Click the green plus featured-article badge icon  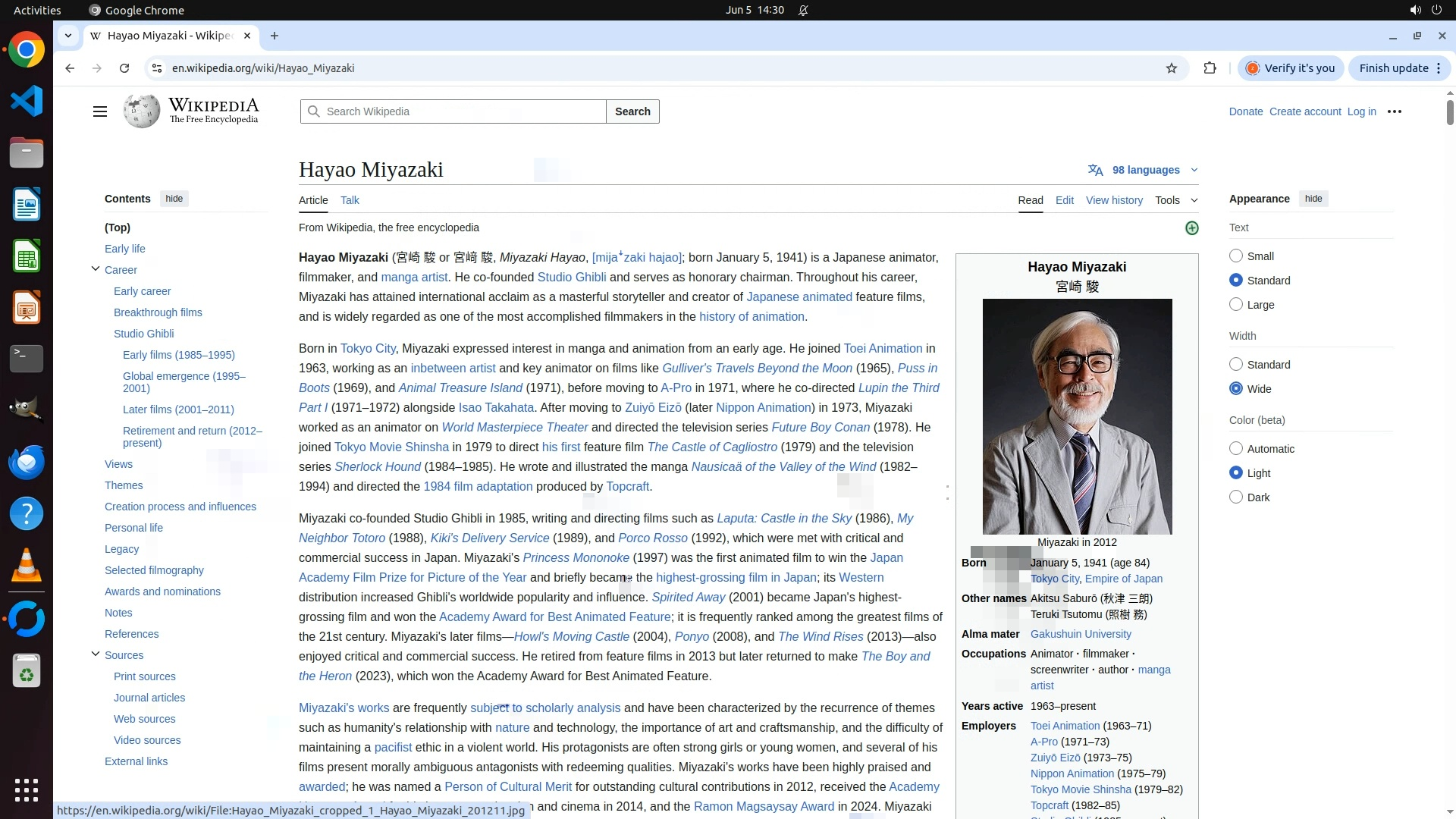point(1191,228)
